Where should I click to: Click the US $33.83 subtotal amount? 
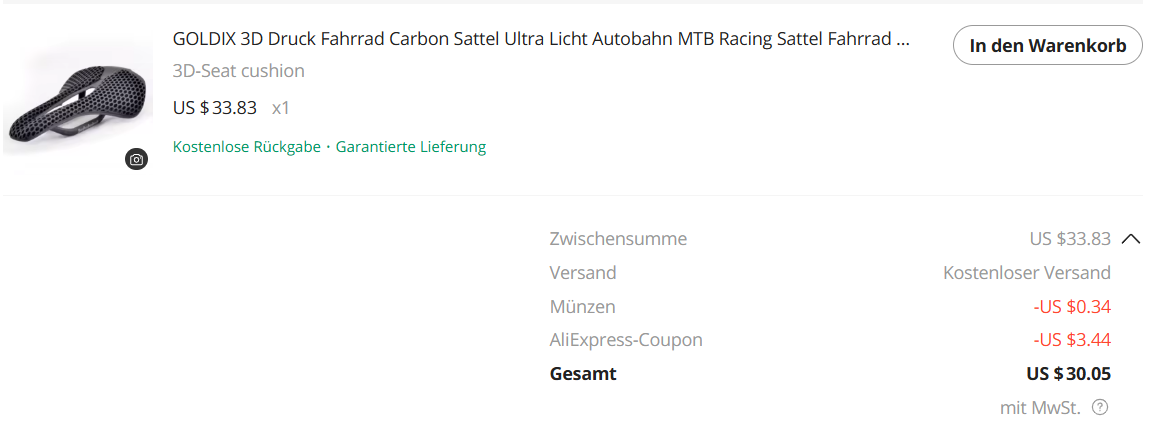pos(1070,239)
